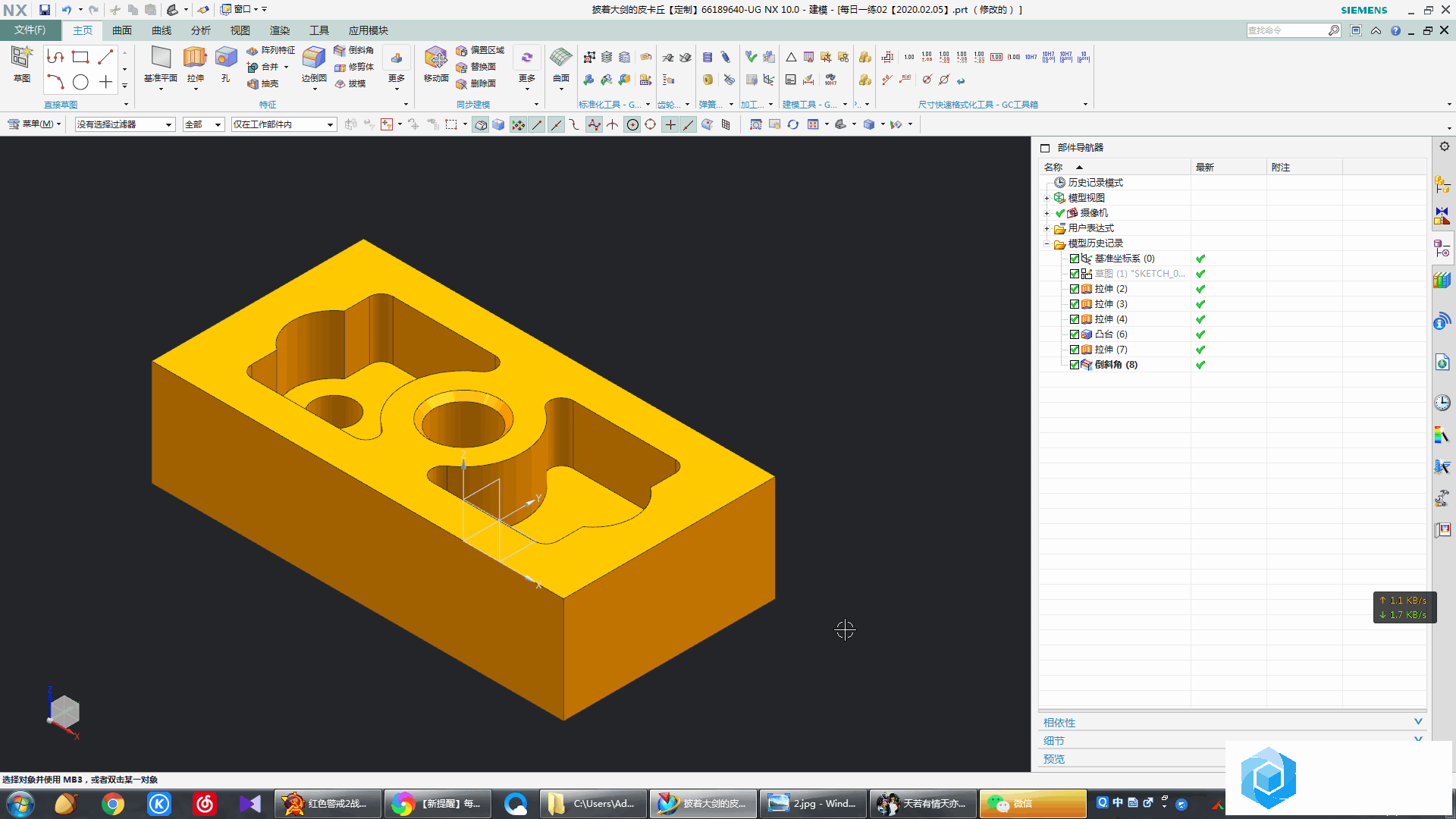Click the Chamfer (倒斜角) tool
1456x819 pixels.
[x=353, y=50]
